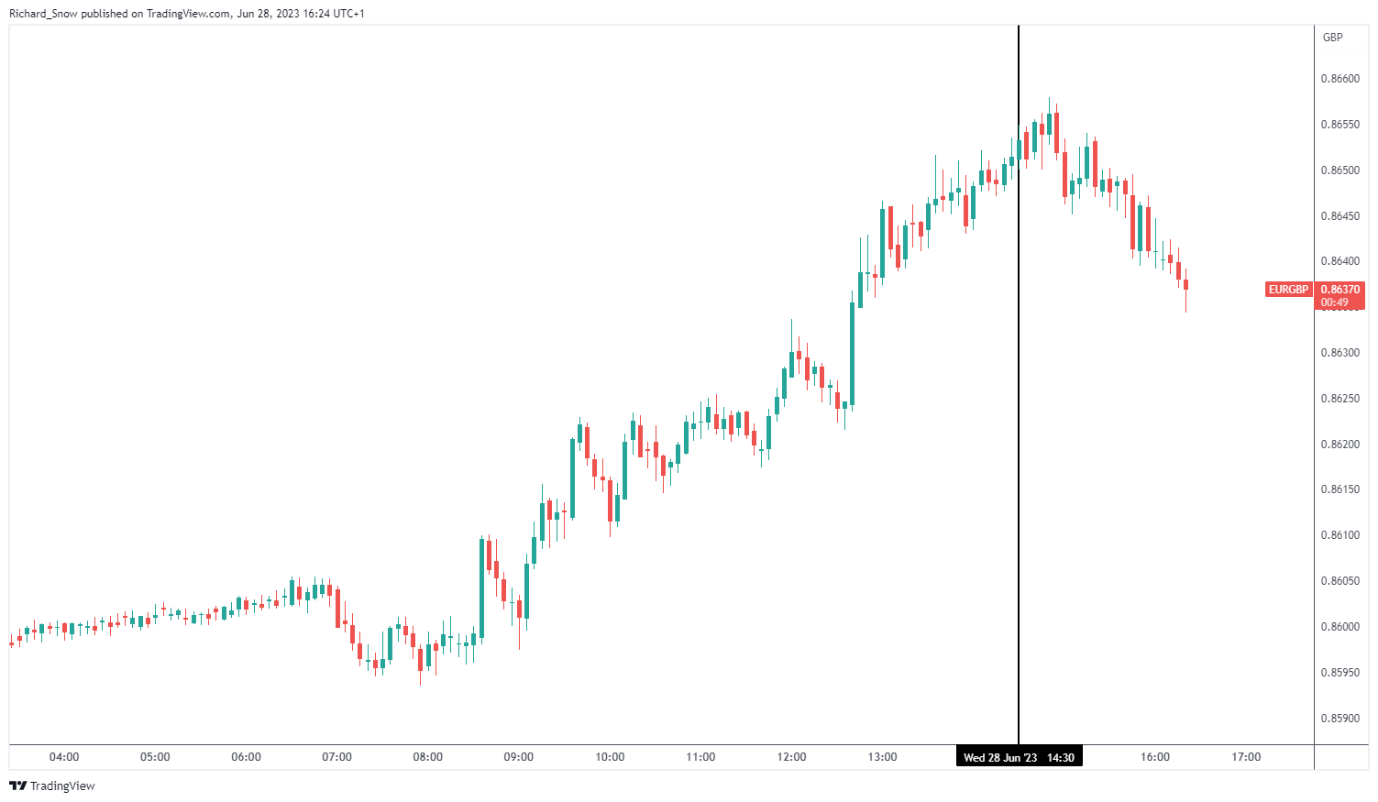Select the 14:30 date crosshair label

1019,758
